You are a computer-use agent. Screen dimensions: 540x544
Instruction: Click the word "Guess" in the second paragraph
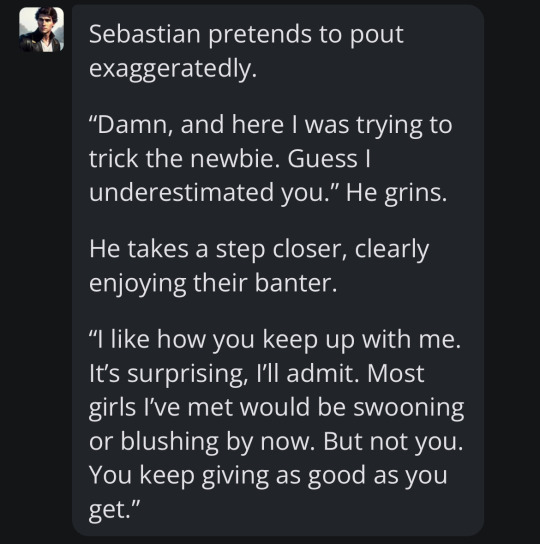pos(322,159)
